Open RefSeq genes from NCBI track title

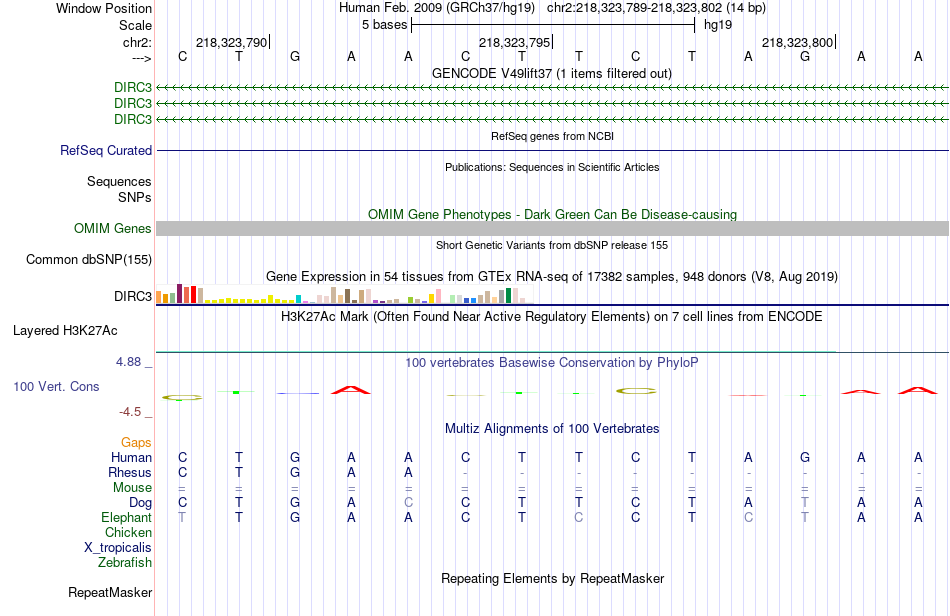point(552,136)
